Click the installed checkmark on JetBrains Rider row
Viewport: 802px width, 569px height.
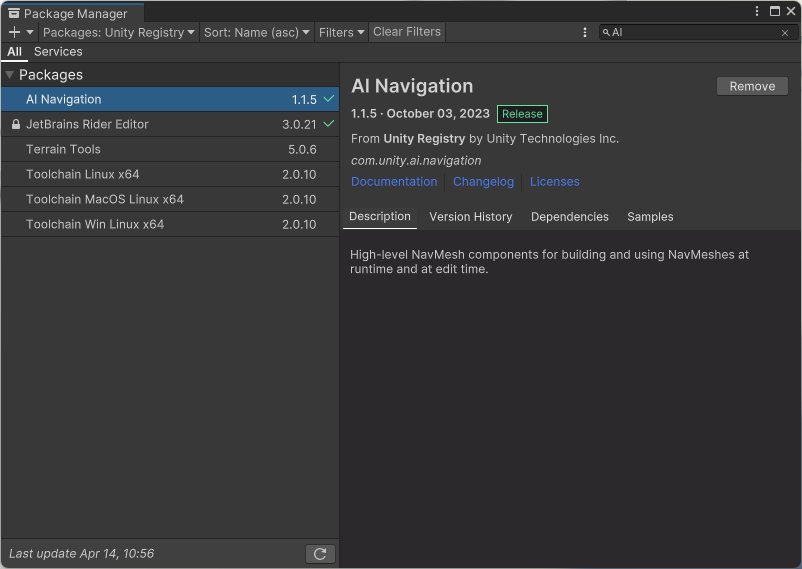pyautogui.click(x=329, y=123)
